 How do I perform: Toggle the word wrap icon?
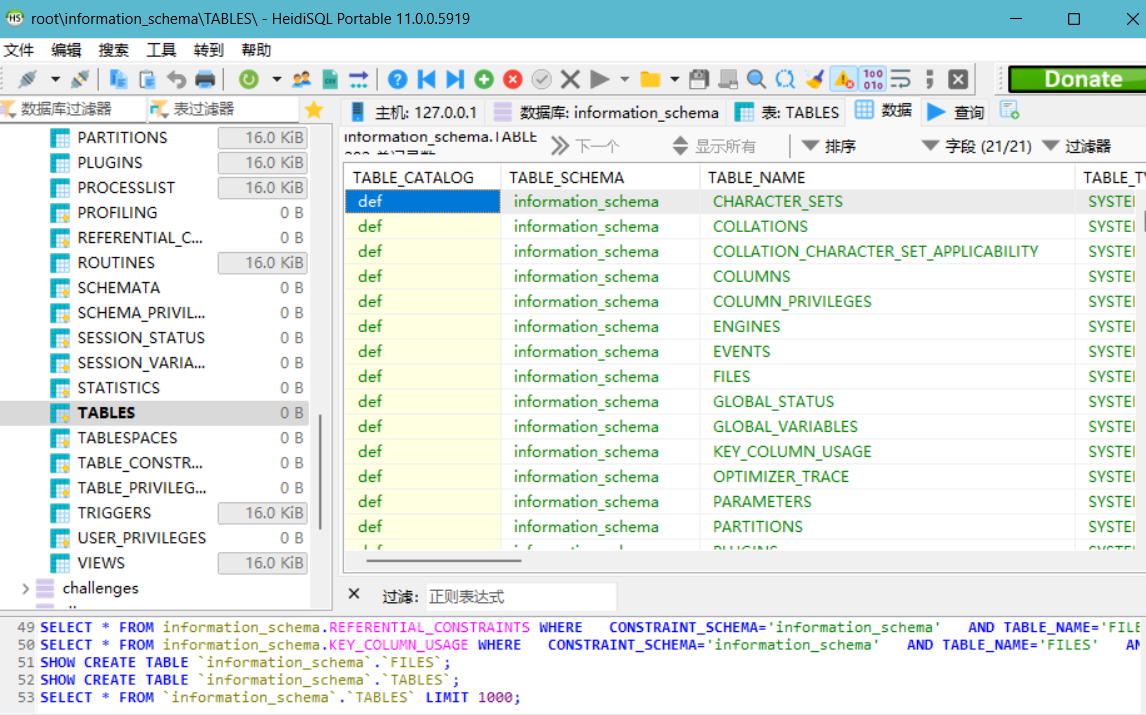pos(901,79)
